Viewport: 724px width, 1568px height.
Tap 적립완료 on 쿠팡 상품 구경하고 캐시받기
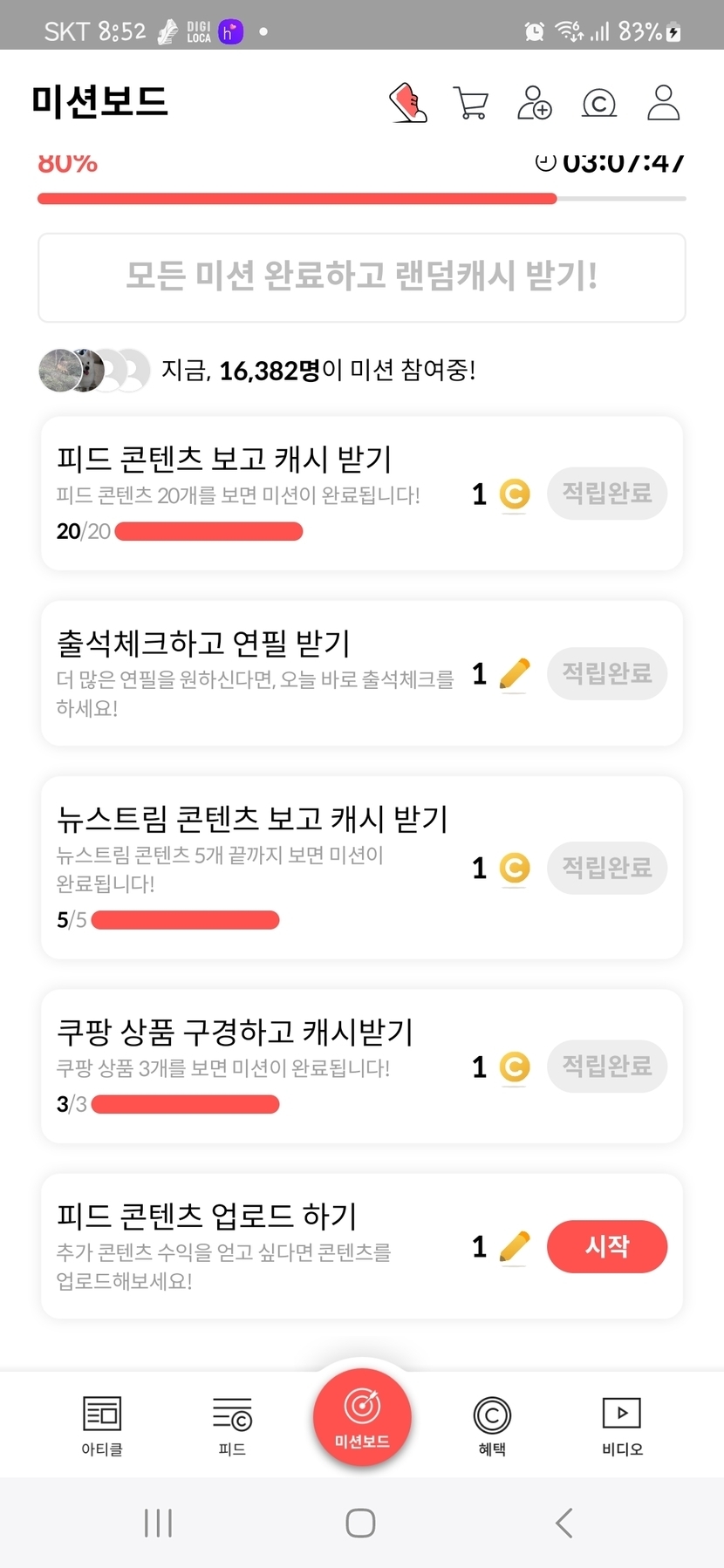607,1066
